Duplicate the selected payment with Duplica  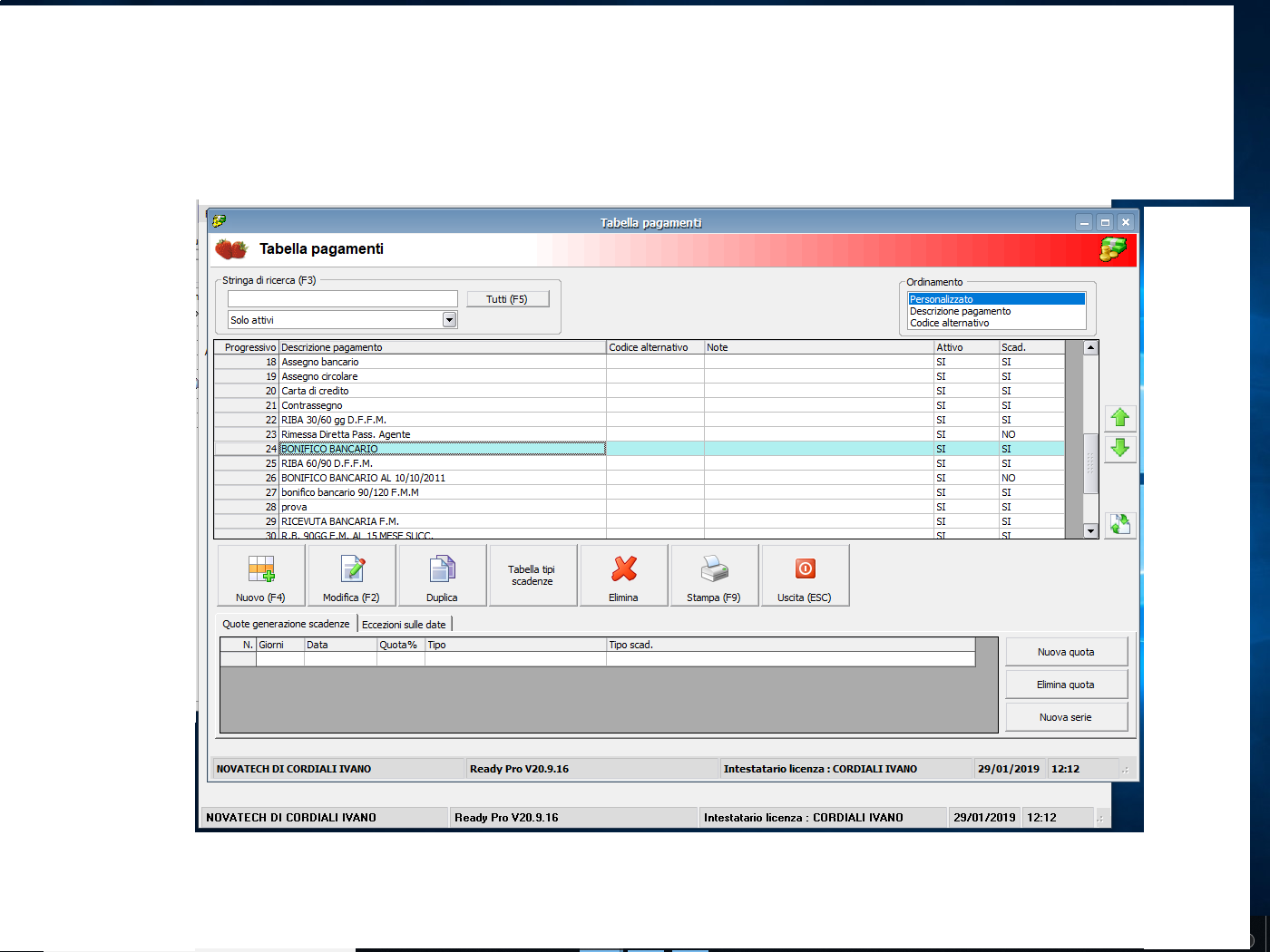pos(443,576)
